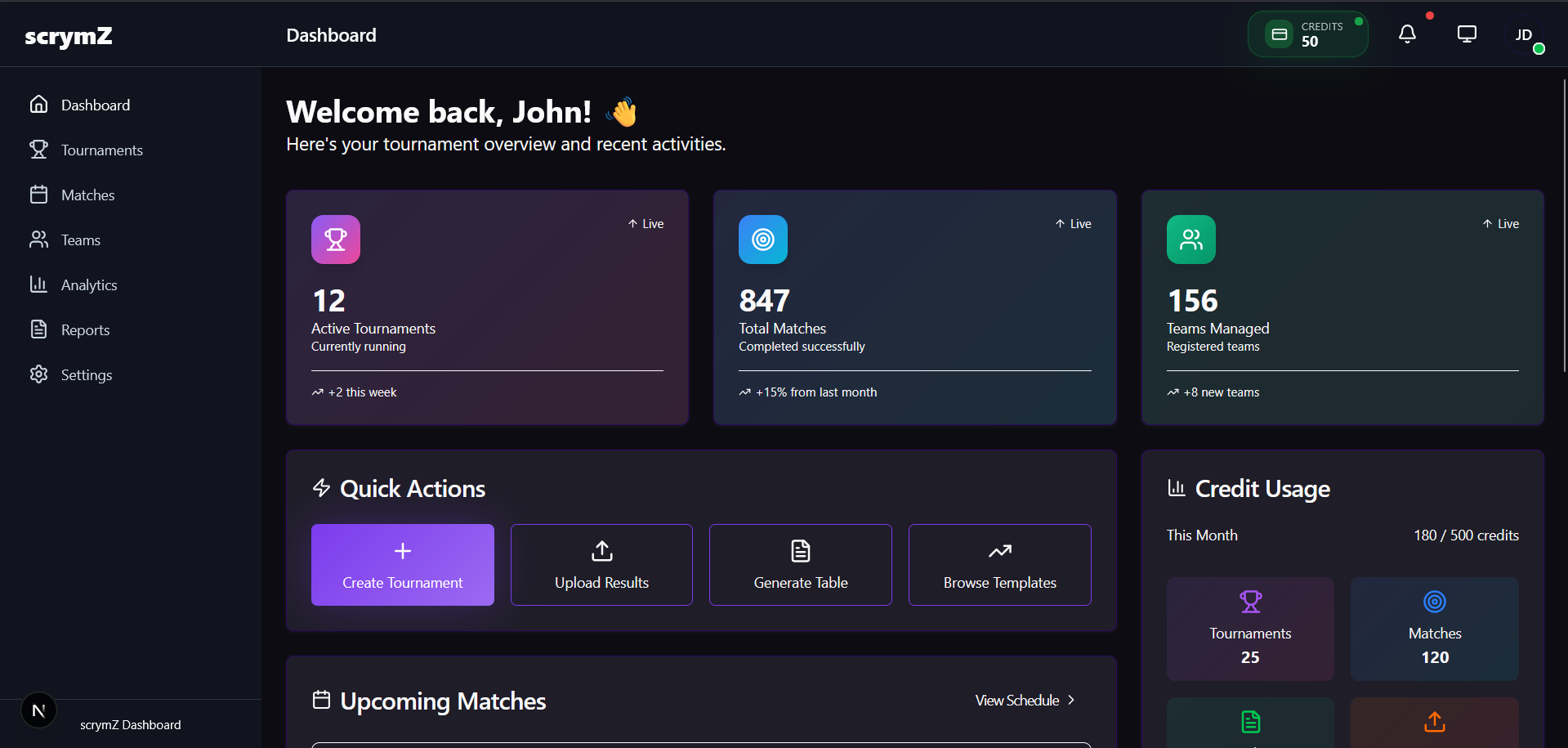
Task: Toggle the Live indicator on Active Tournaments card
Action: click(645, 223)
